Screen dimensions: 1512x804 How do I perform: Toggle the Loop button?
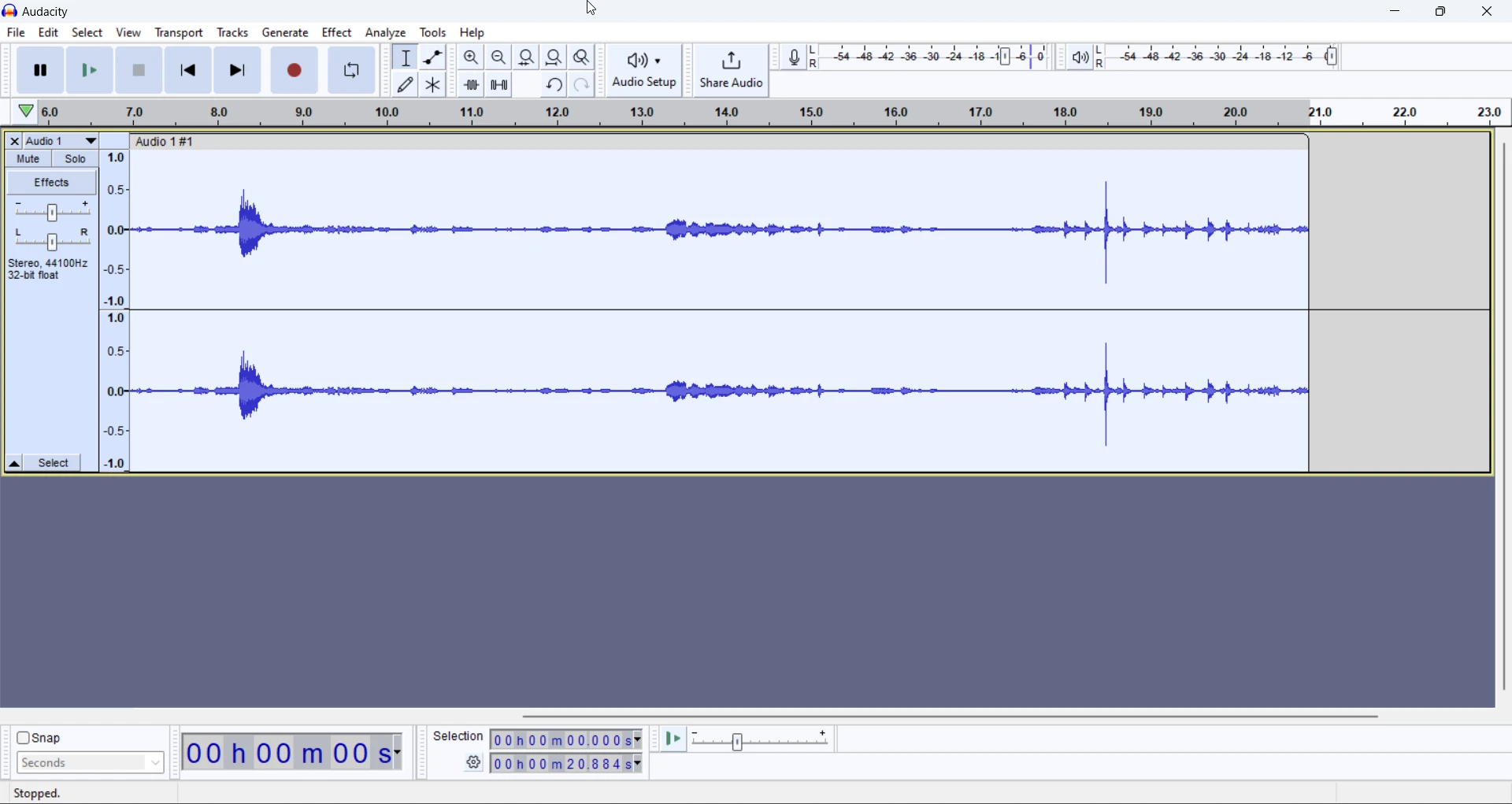pyautogui.click(x=352, y=71)
